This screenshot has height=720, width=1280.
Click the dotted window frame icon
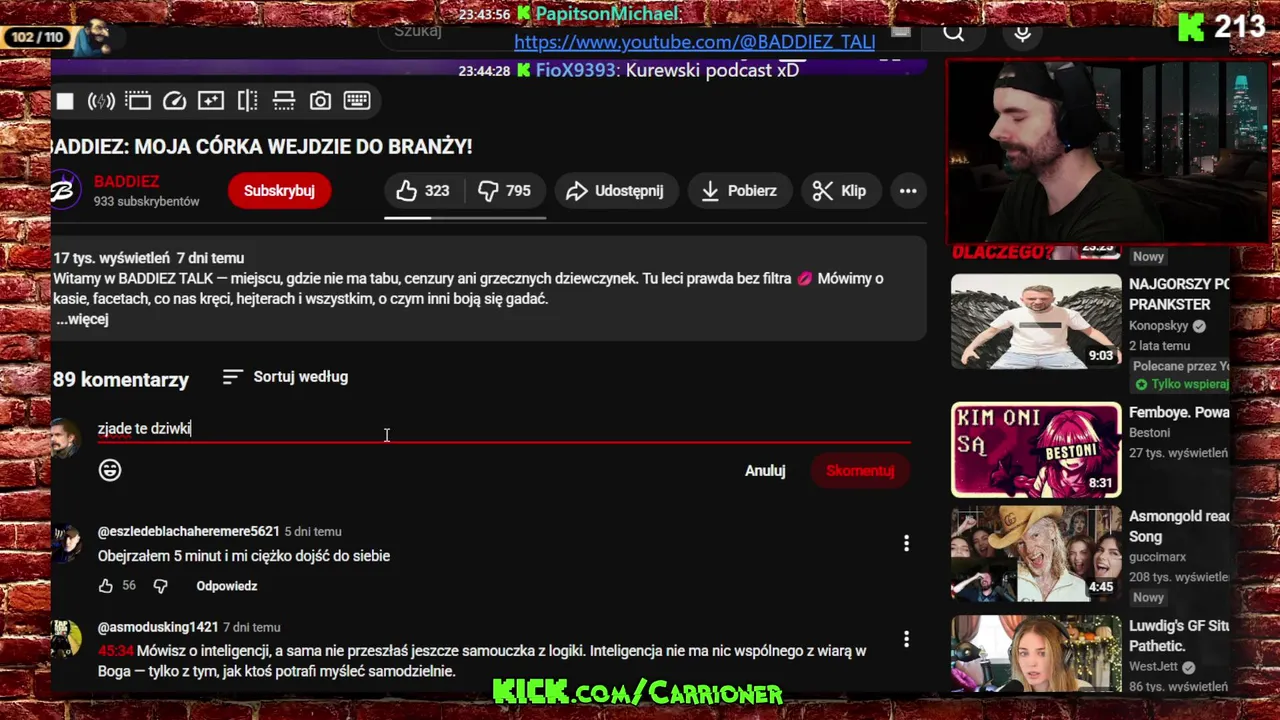point(138,101)
